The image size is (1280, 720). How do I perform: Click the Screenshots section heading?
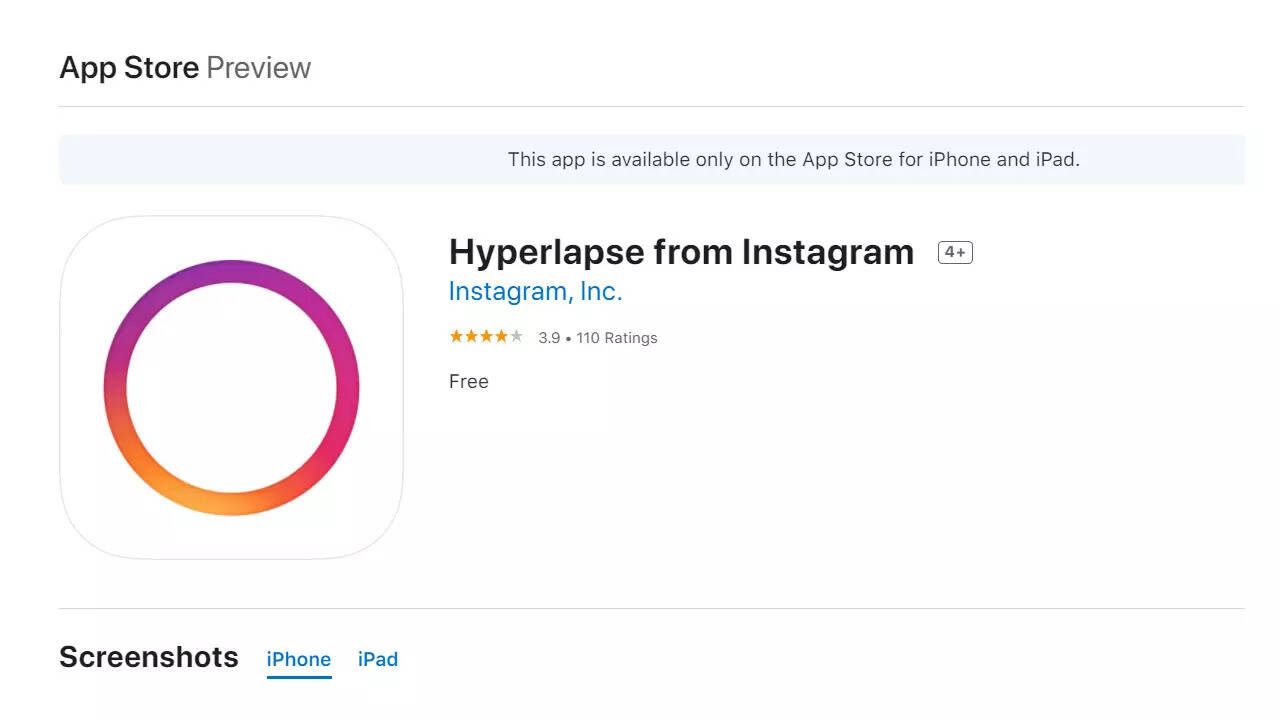[x=148, y=657]
